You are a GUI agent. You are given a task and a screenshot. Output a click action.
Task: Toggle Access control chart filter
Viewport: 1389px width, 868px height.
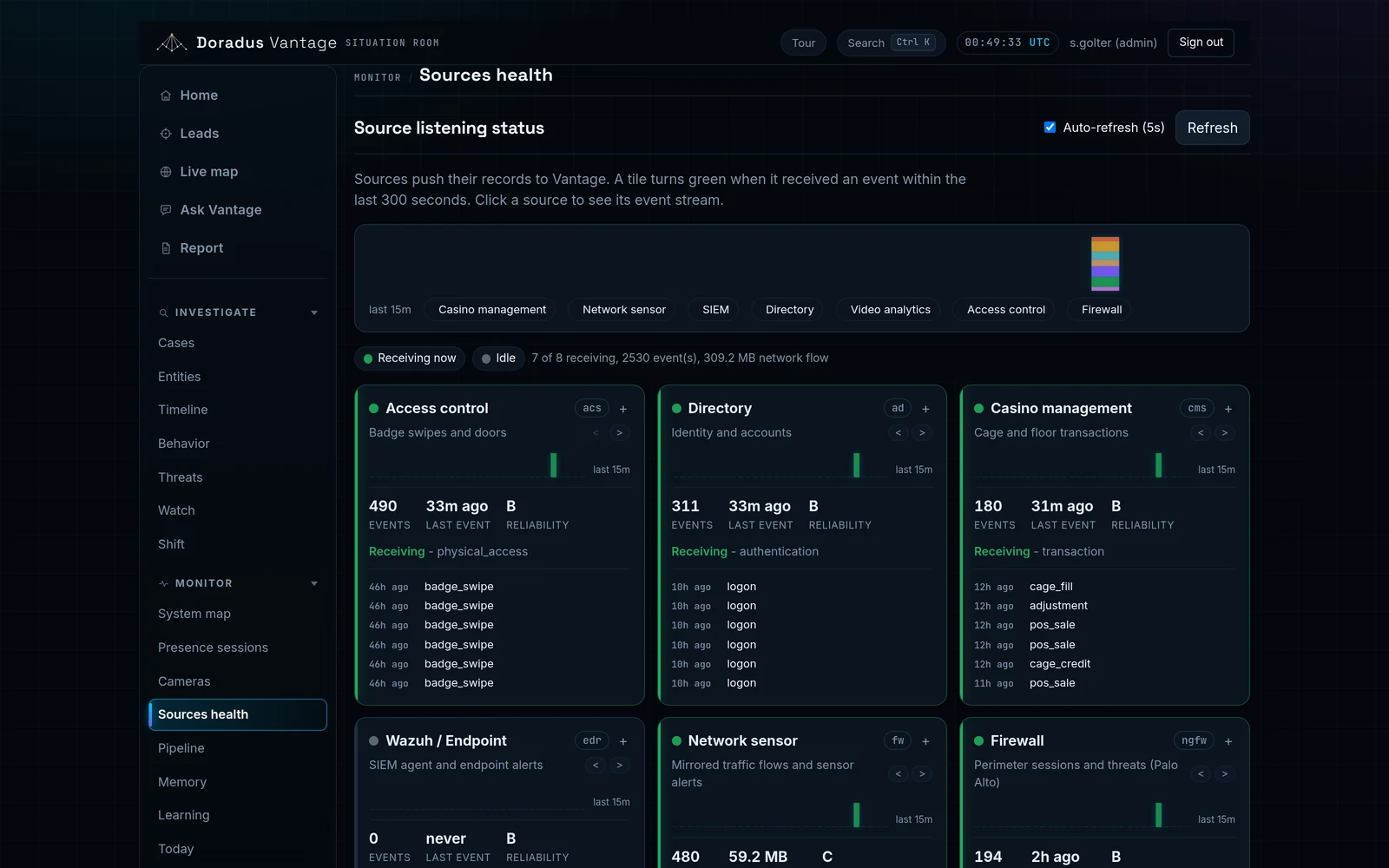1005,310
